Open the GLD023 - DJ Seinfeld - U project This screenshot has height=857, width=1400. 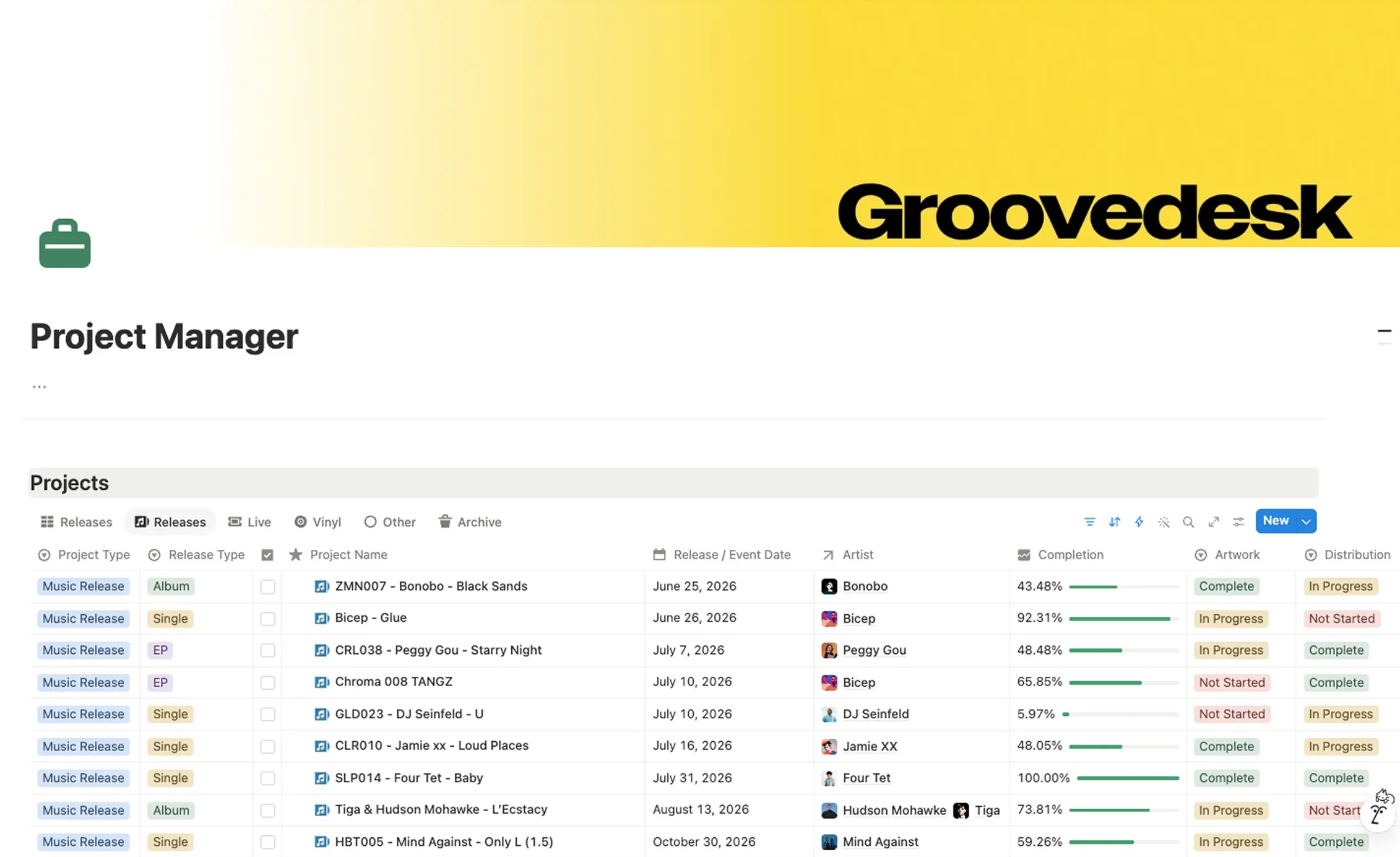click(409, 714)
